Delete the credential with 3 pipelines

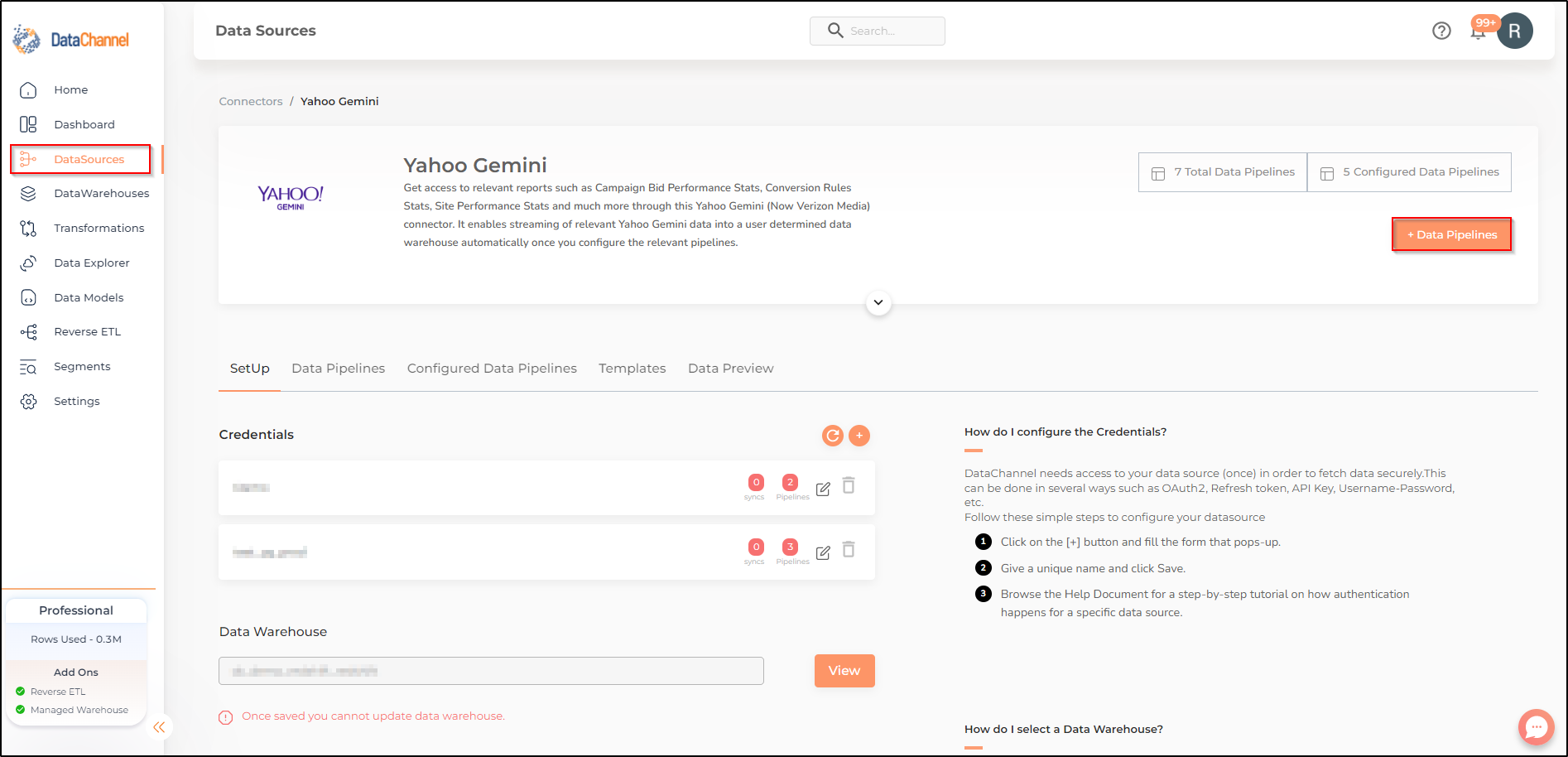[x=849, y=549]
